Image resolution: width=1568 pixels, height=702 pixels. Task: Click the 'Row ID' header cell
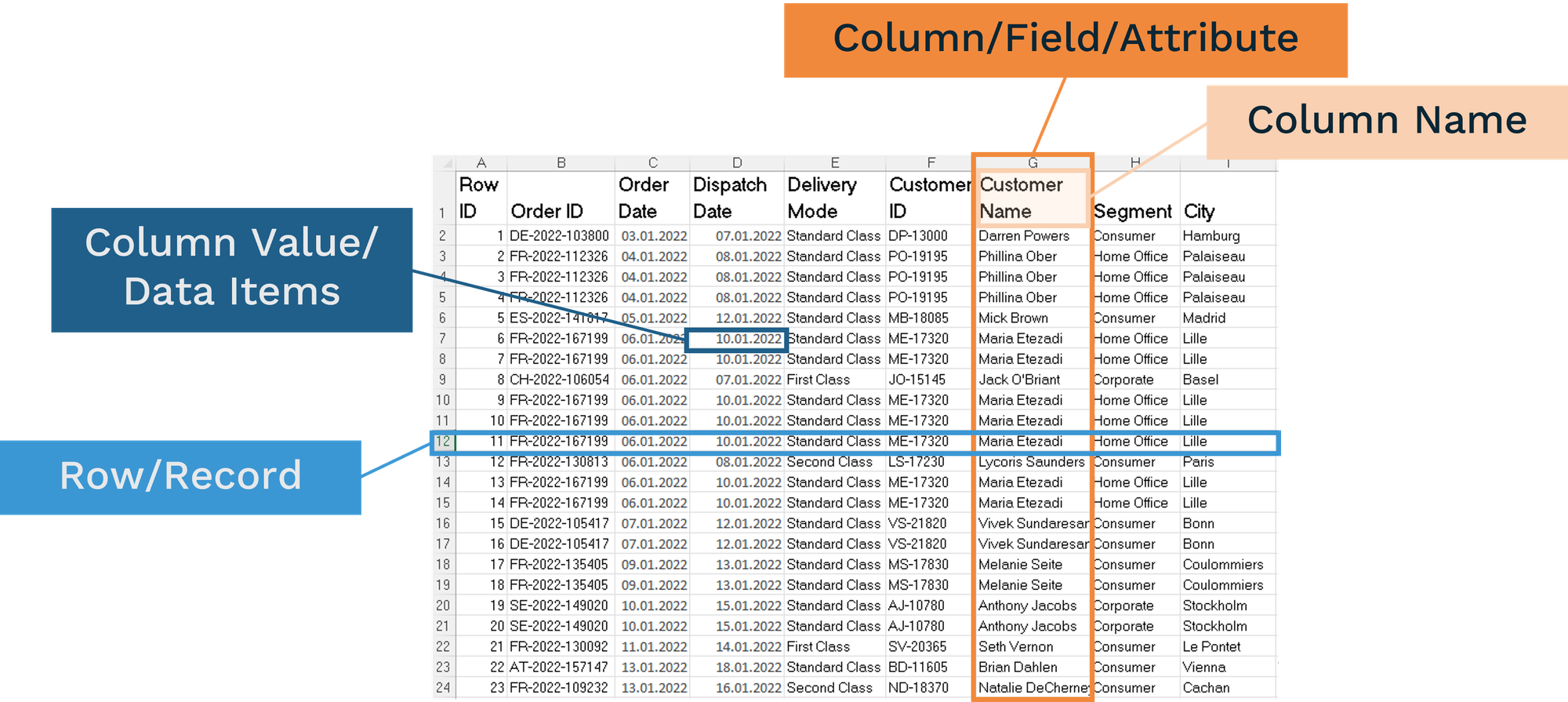tap(481, 198)
